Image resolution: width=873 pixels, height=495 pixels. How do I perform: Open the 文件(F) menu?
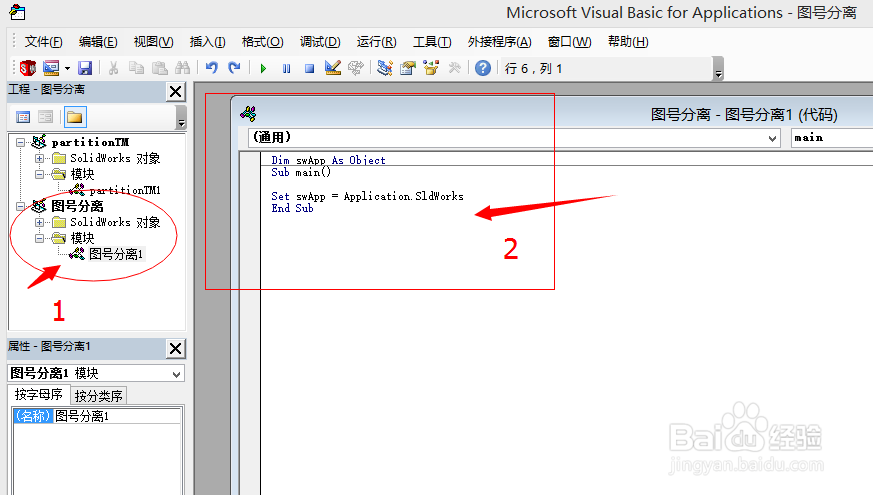(43, 42)
